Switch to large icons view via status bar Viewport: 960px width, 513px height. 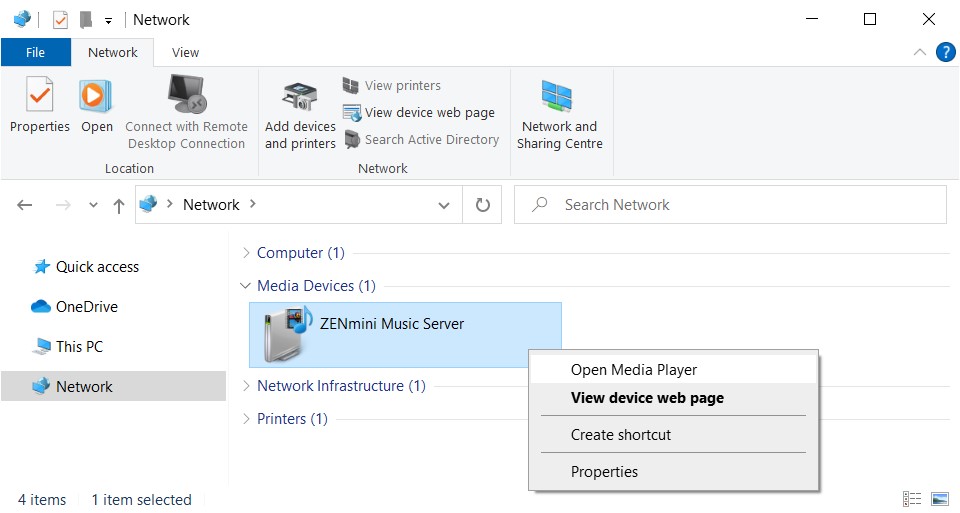(x=940, y=499)
